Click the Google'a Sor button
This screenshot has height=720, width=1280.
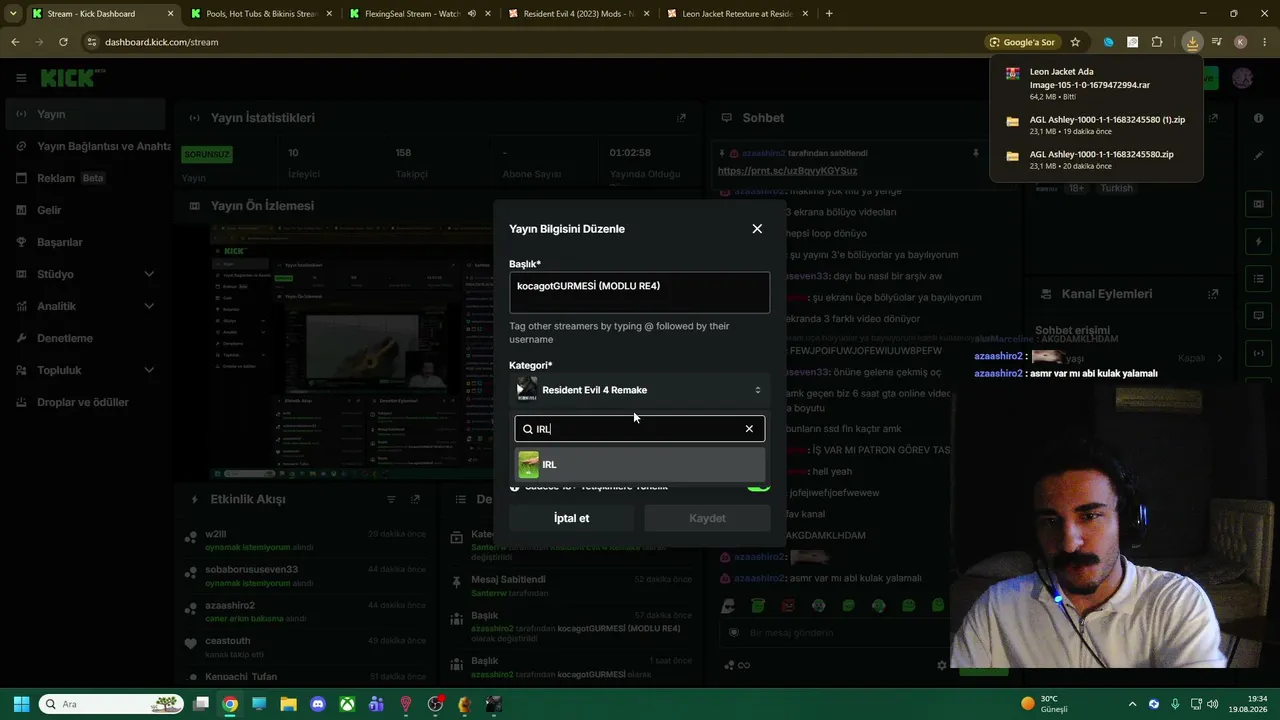[1022, 42]
